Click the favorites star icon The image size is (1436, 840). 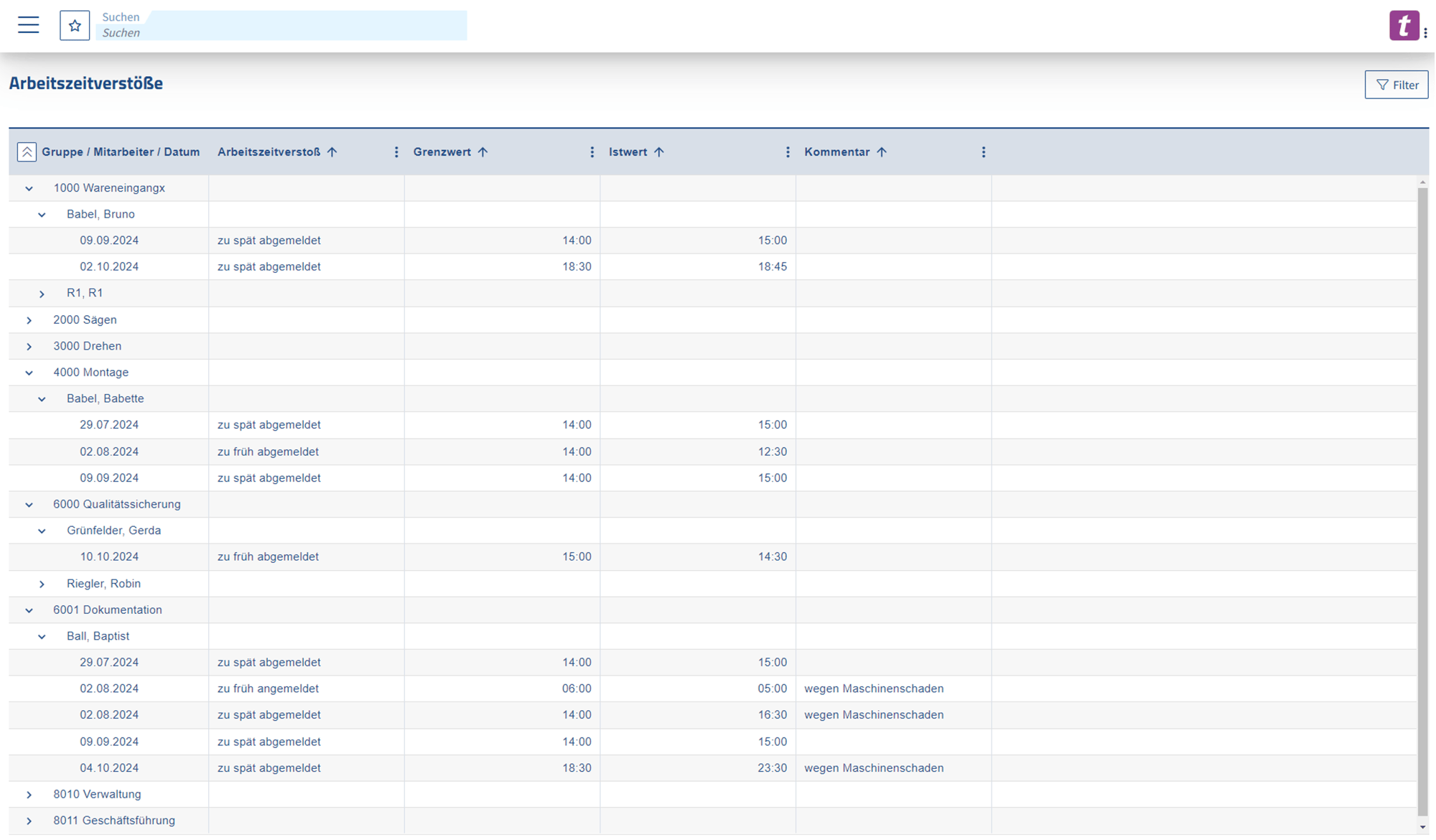pyautogui.click(x=75, y=24)
